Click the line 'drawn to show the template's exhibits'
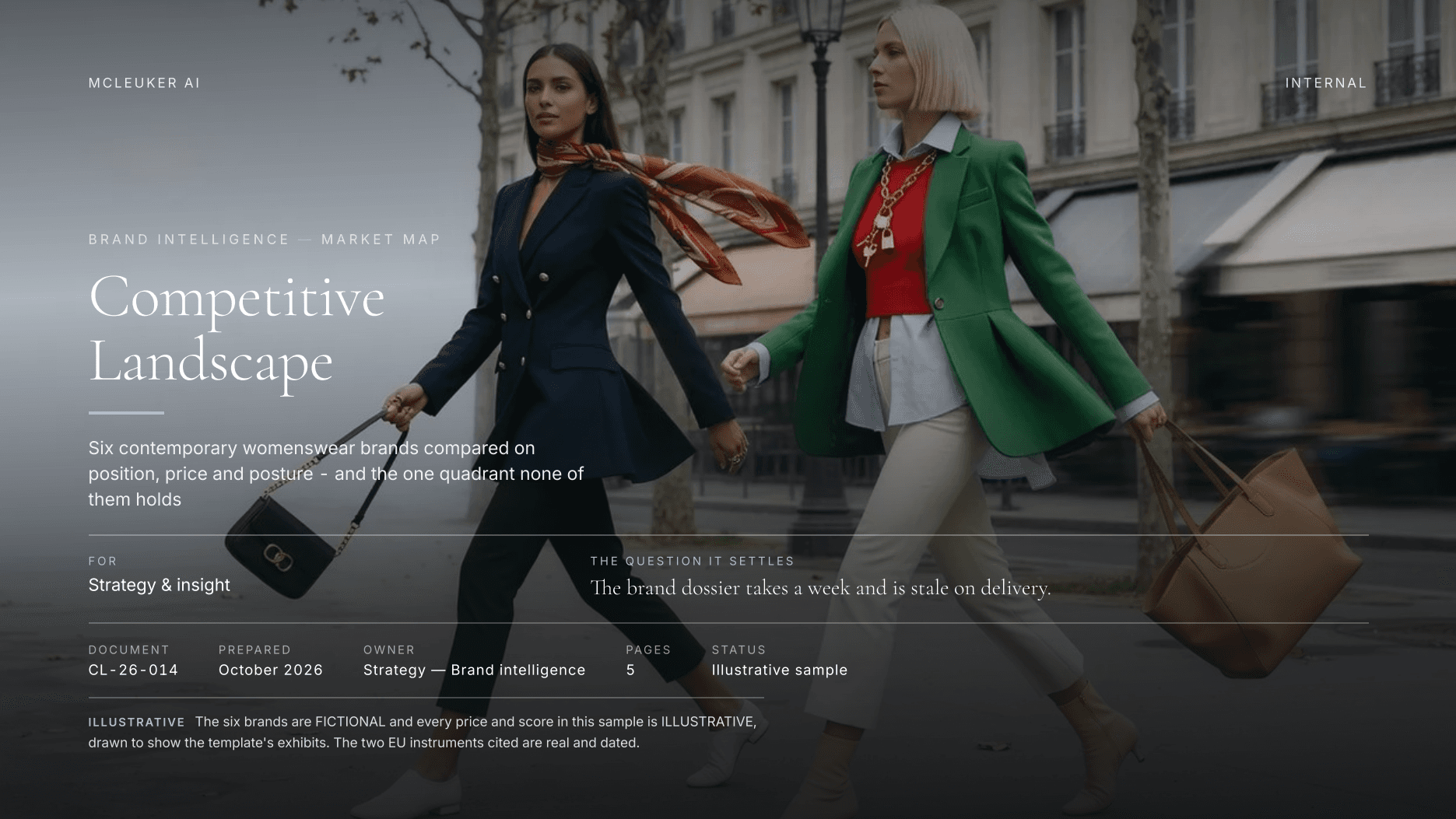1456x819 pixels. click(x=363, y=743)
